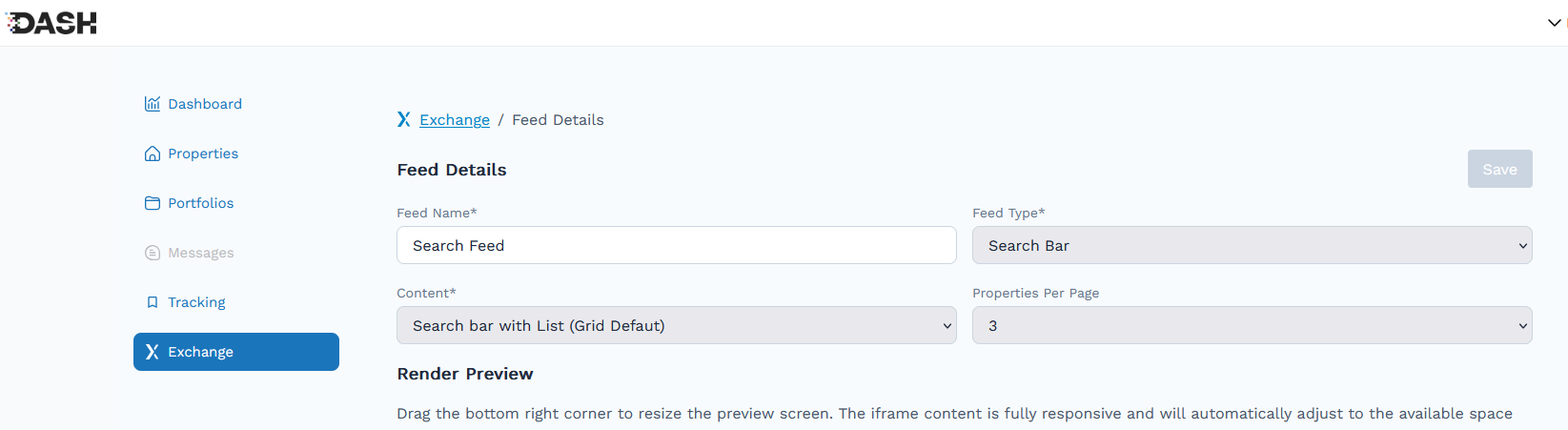1568x430 pixels.
Task: Click the Dashboard chart icon
Action: click(x=153, y=104)
